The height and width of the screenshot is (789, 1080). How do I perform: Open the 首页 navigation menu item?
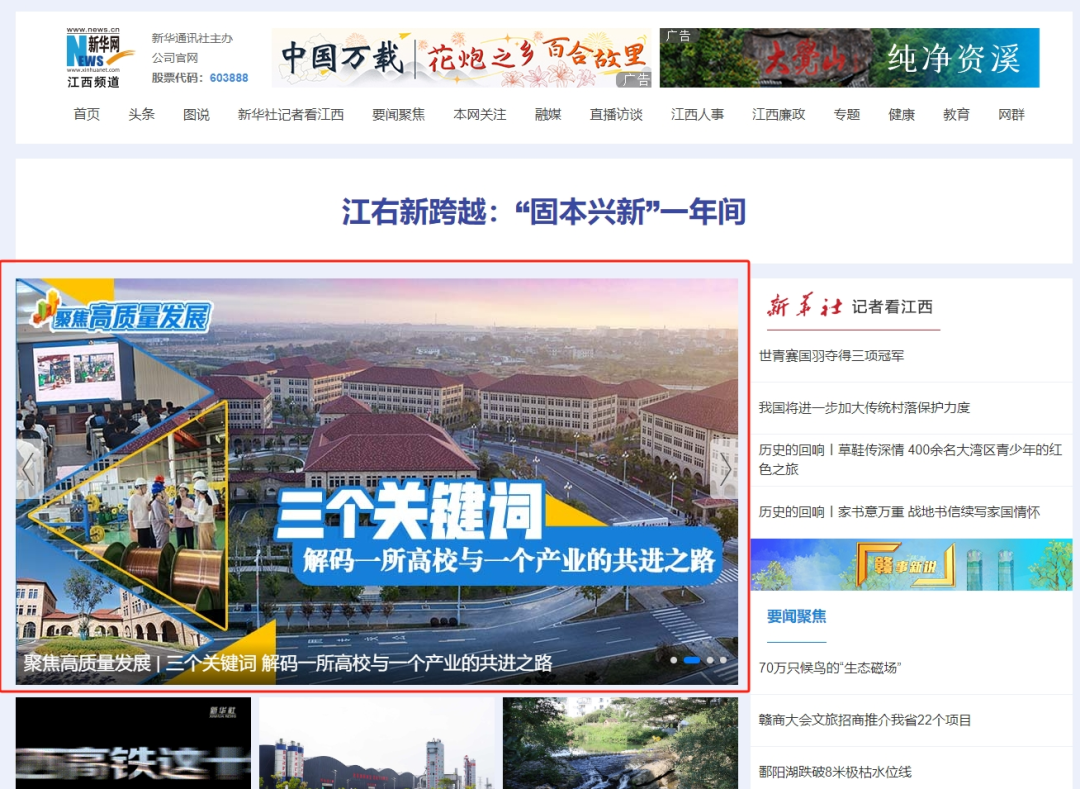pyautogui.click(x=87, y=114)
